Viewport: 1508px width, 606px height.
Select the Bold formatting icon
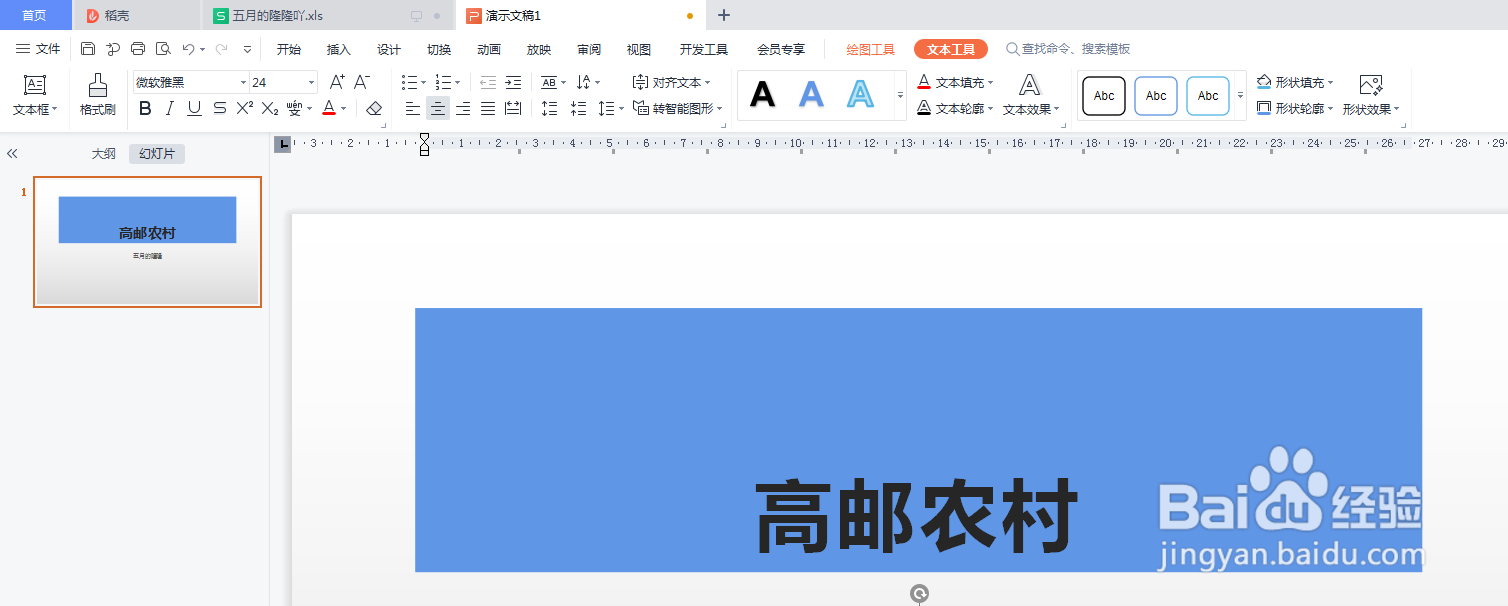[144, 108]
